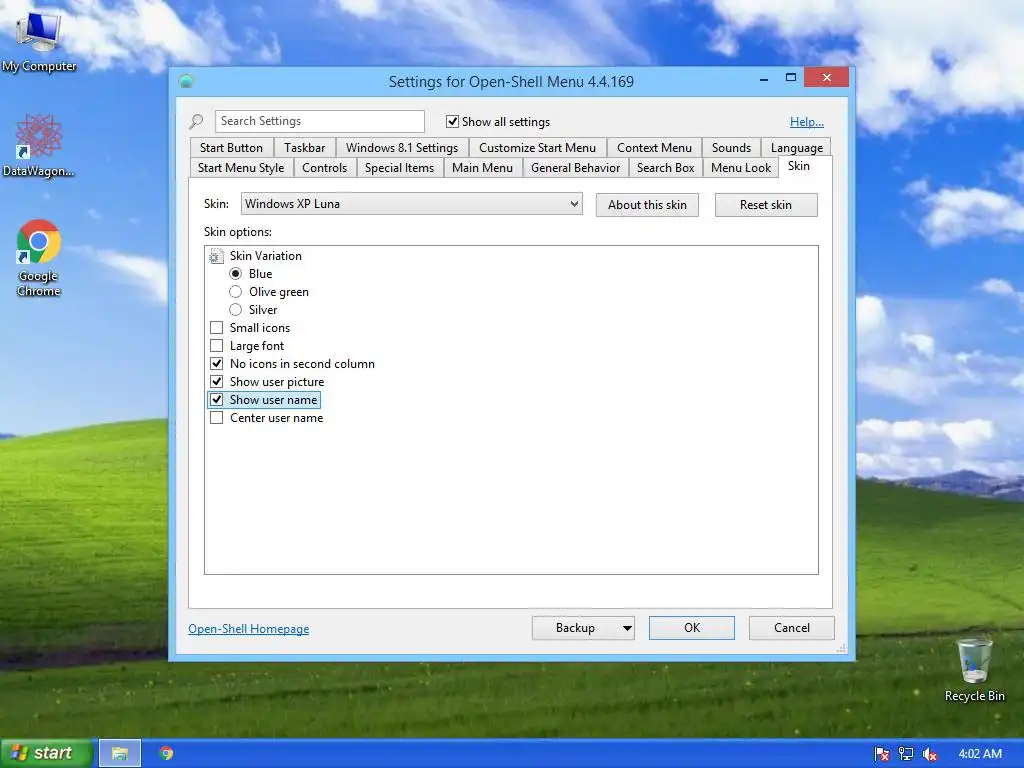Switch to the Menu Look tab
This screenshot has width=1024, height=768.
[x=741, y=168]
